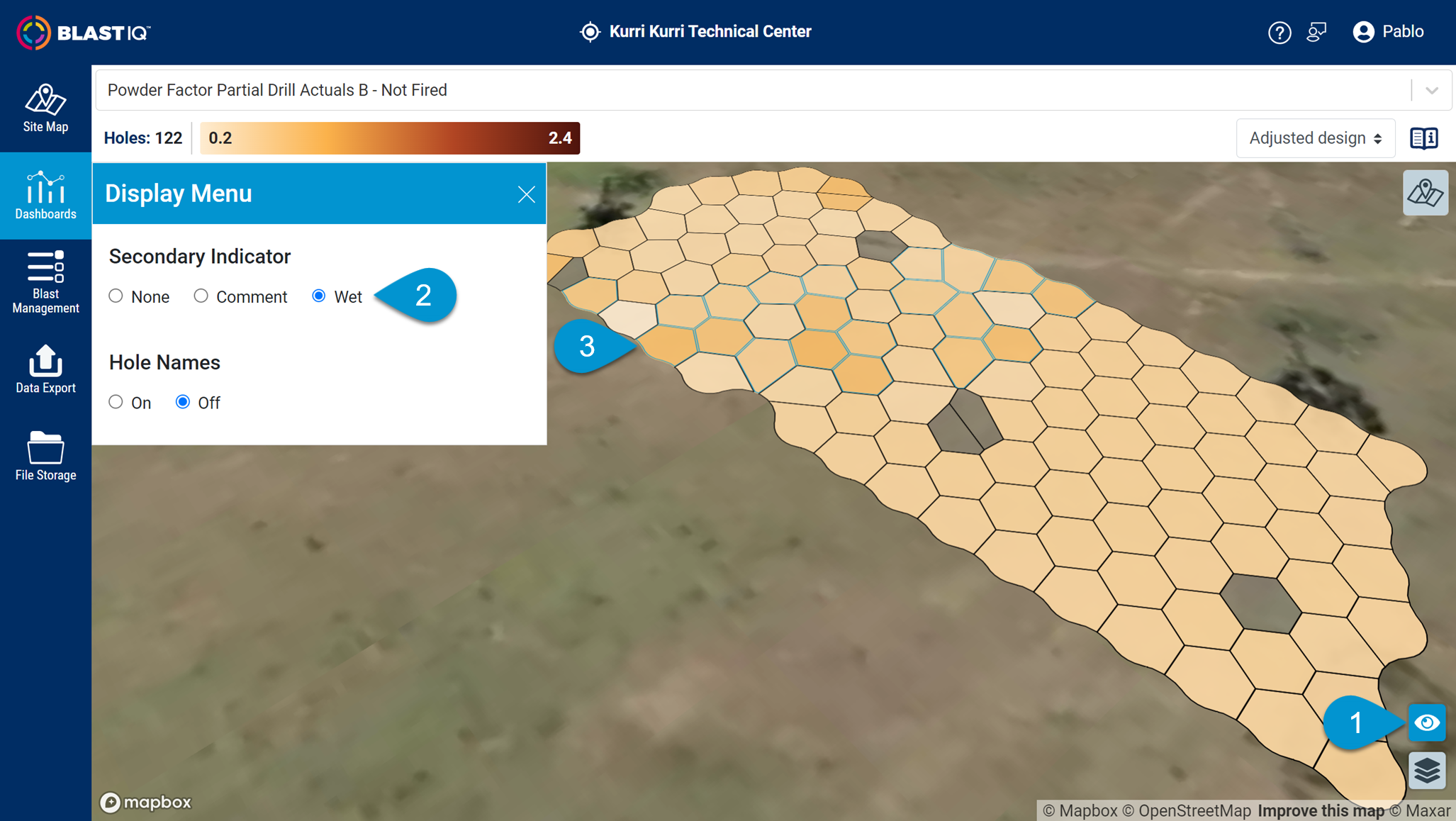Click the BlastIQ logo
This screenshot has height=821, width=1456.
tap(84, 32)
